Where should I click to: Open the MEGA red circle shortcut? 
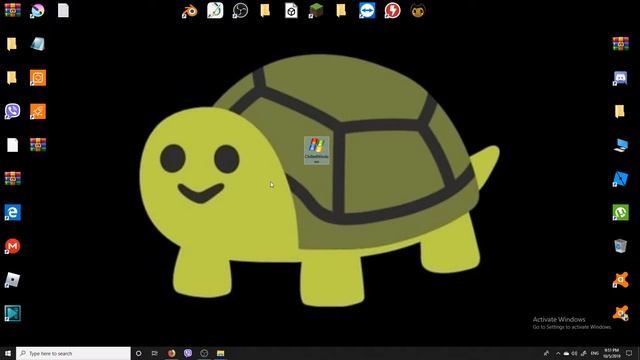click(x=13, y=246)
